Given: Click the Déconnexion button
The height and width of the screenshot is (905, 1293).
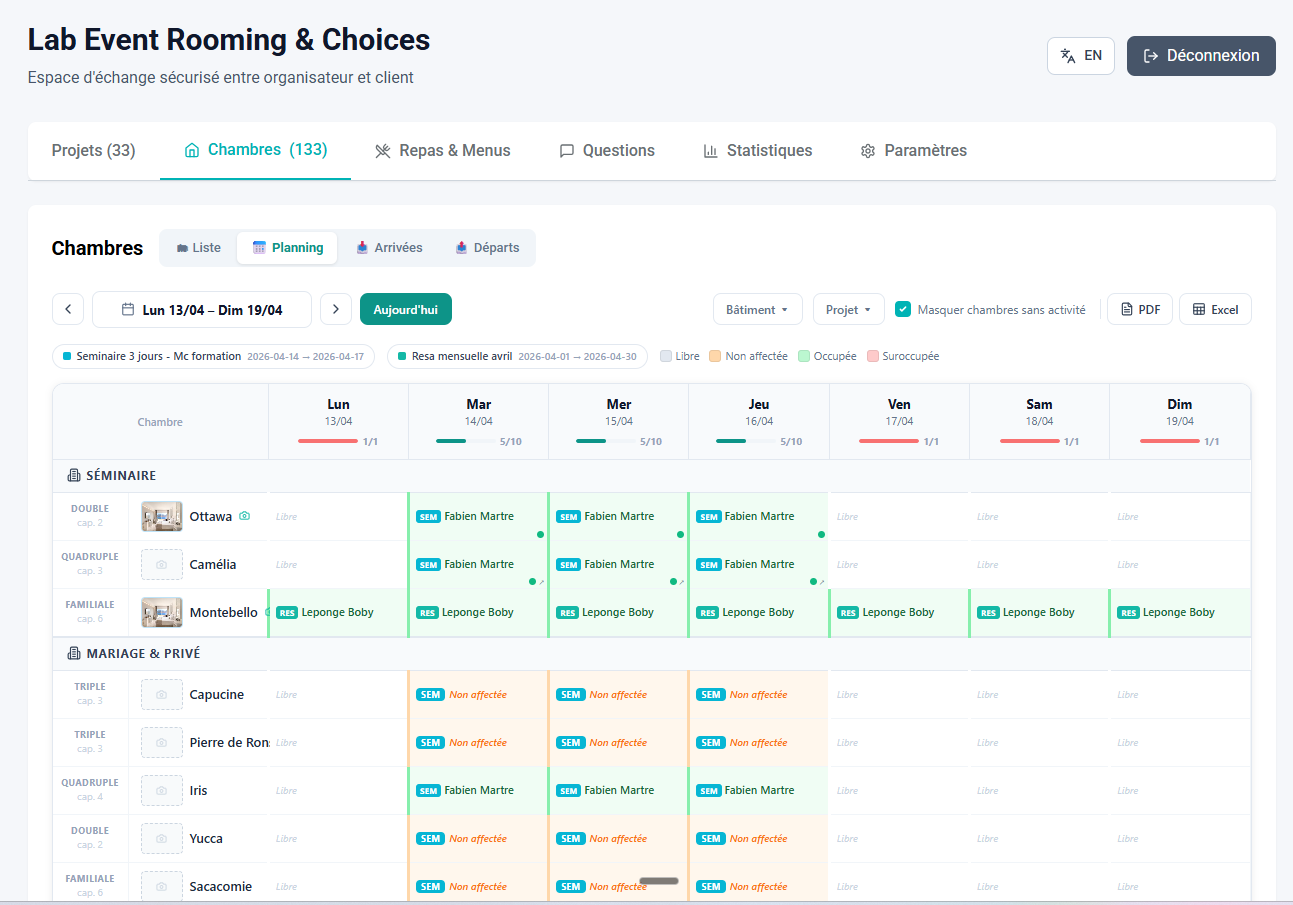Looking at the screenshot, I should (1200, 56).
